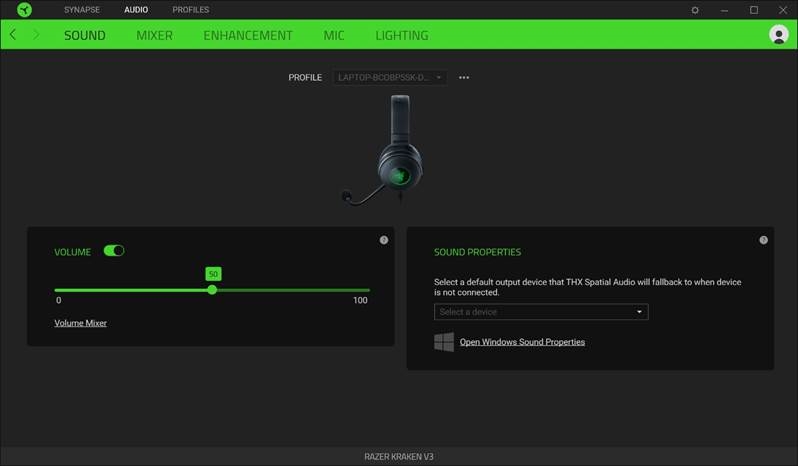Expand the Profile dropdown
This screenshot has width=798, height=466.
390,77
